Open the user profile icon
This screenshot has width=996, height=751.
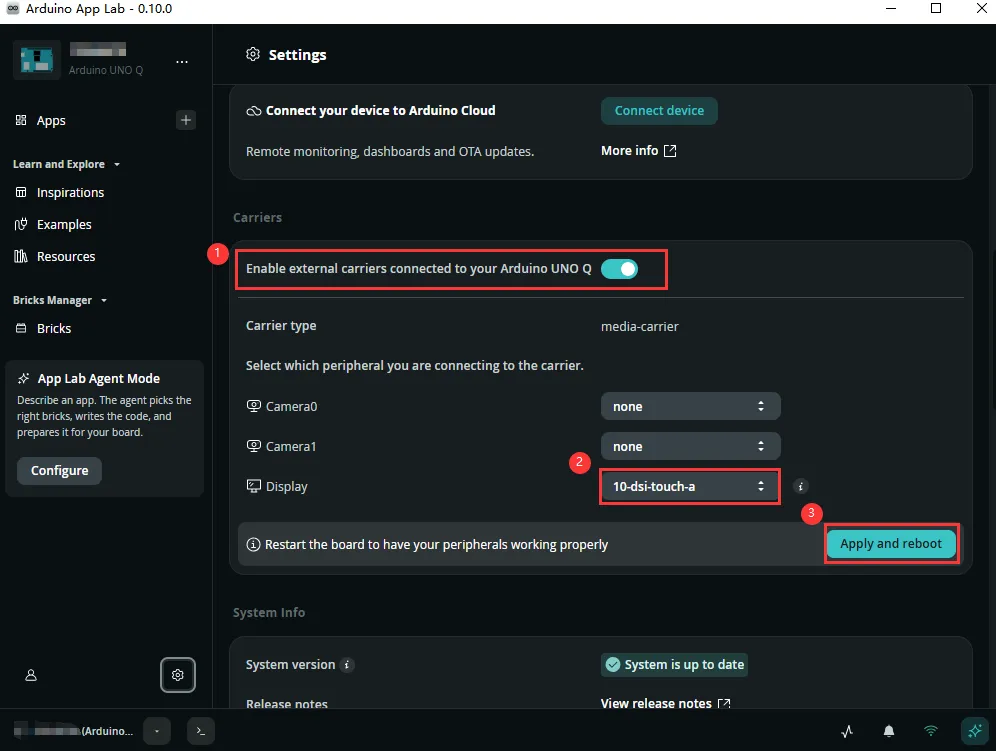coord(30,675)
